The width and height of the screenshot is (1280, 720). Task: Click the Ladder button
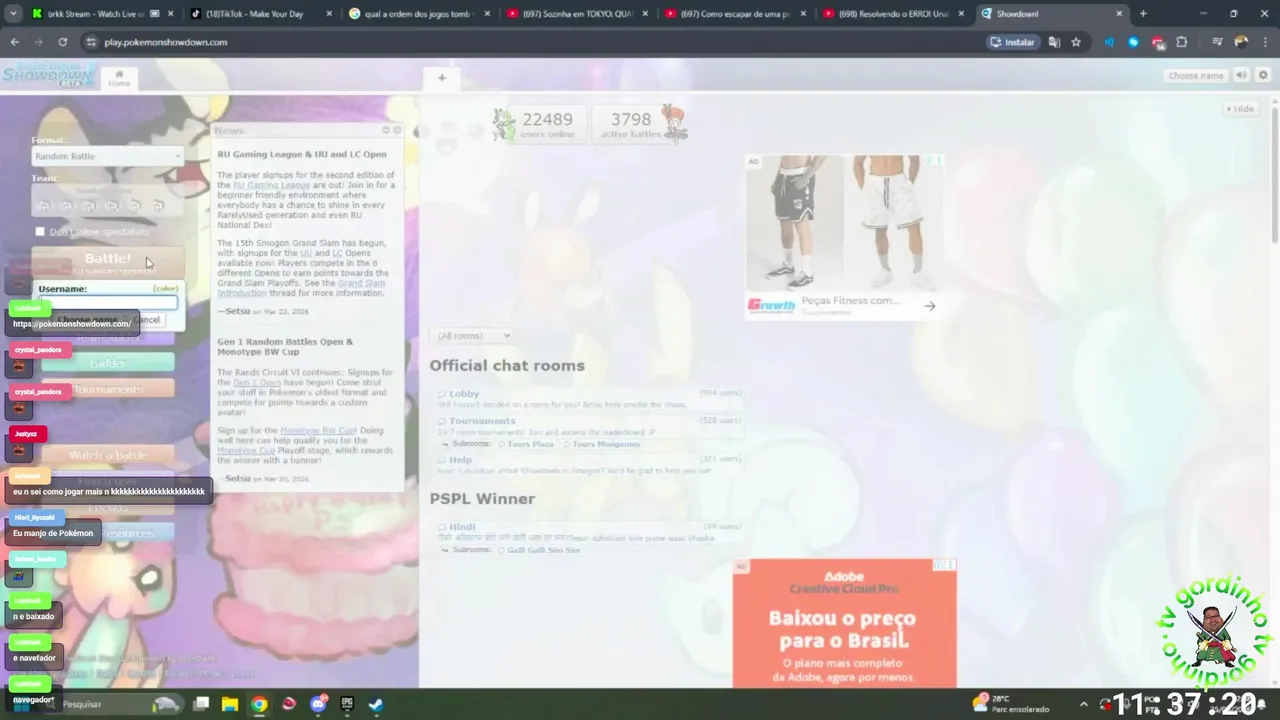tap(108, 362)
